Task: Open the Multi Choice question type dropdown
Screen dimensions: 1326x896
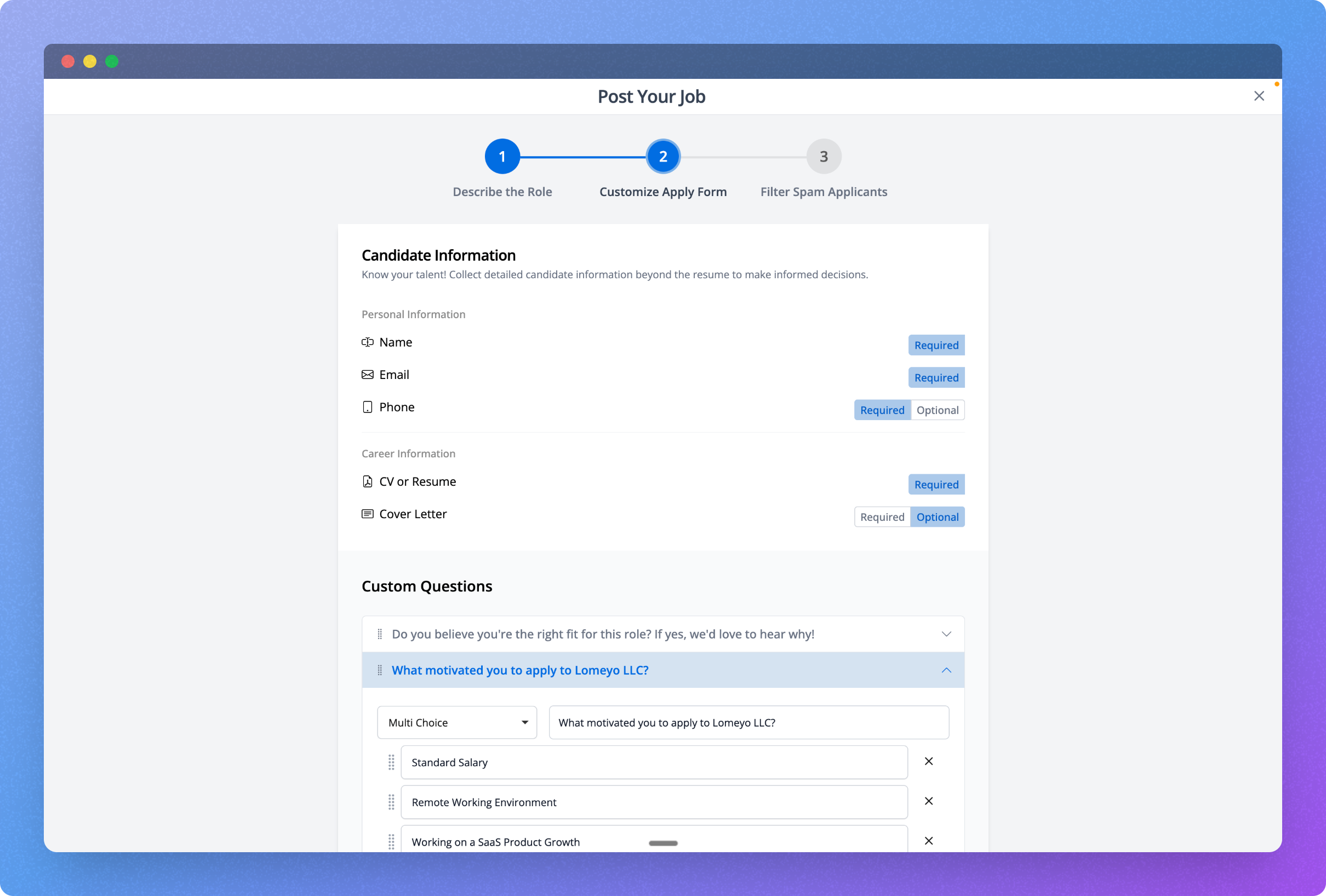Action: point(456,722)
